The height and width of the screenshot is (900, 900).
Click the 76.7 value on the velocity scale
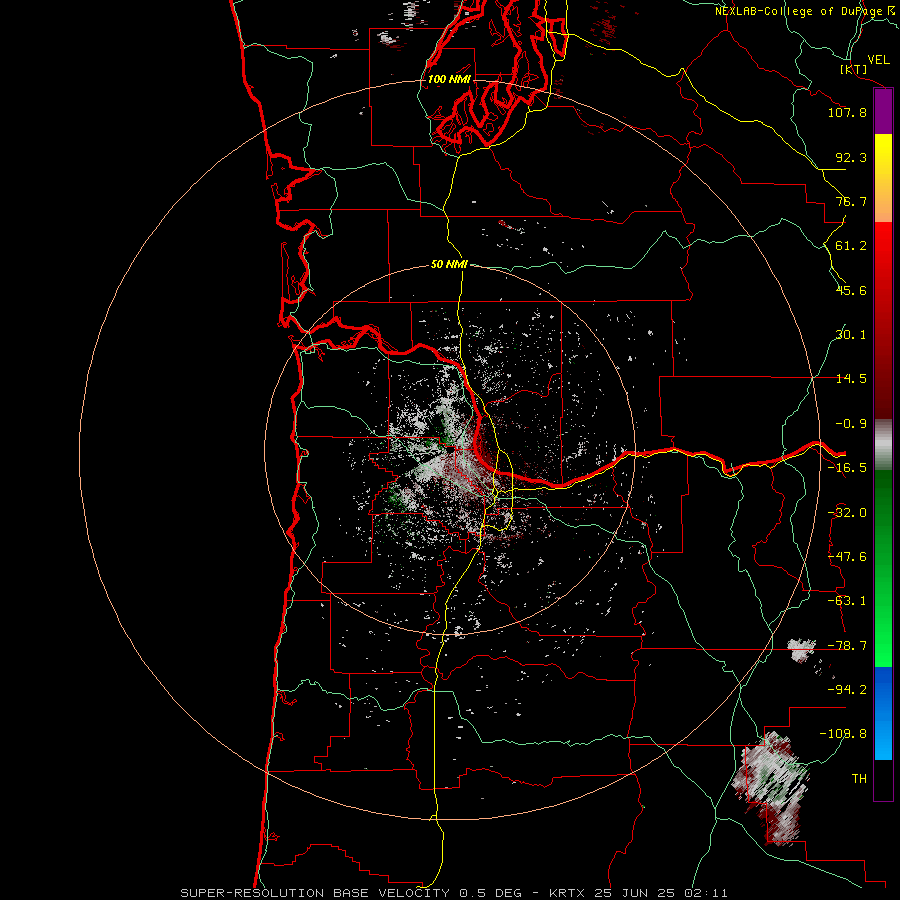coord(851,201)
